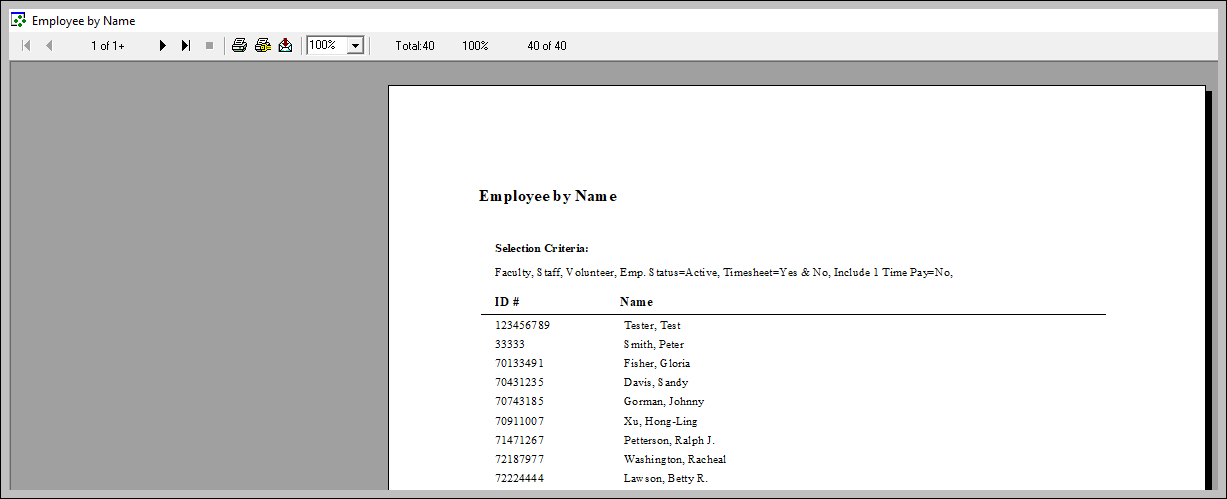
Task: Click ID 72187977
Action: 519,459
